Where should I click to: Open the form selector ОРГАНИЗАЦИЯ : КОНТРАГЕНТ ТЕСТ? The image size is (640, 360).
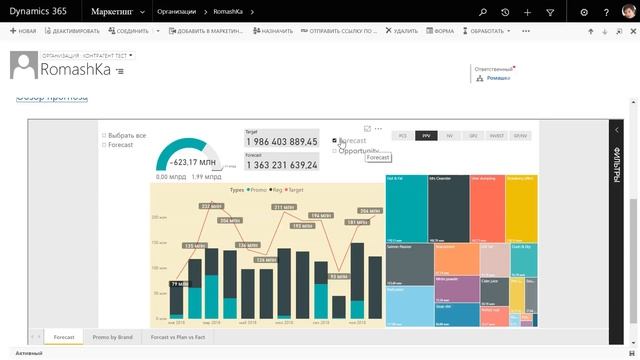[x=87, y=56]
